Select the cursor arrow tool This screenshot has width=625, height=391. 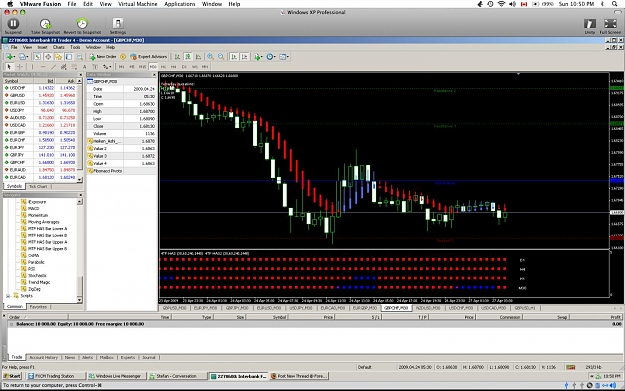pyautogui.click(x=9, y=67)
